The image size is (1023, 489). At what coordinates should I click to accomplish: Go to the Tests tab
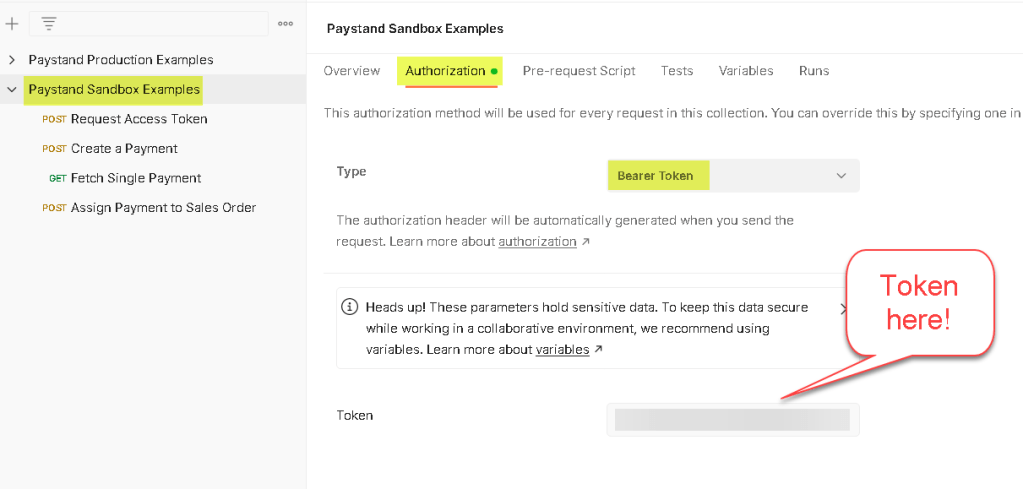click(x=677, y=71)
